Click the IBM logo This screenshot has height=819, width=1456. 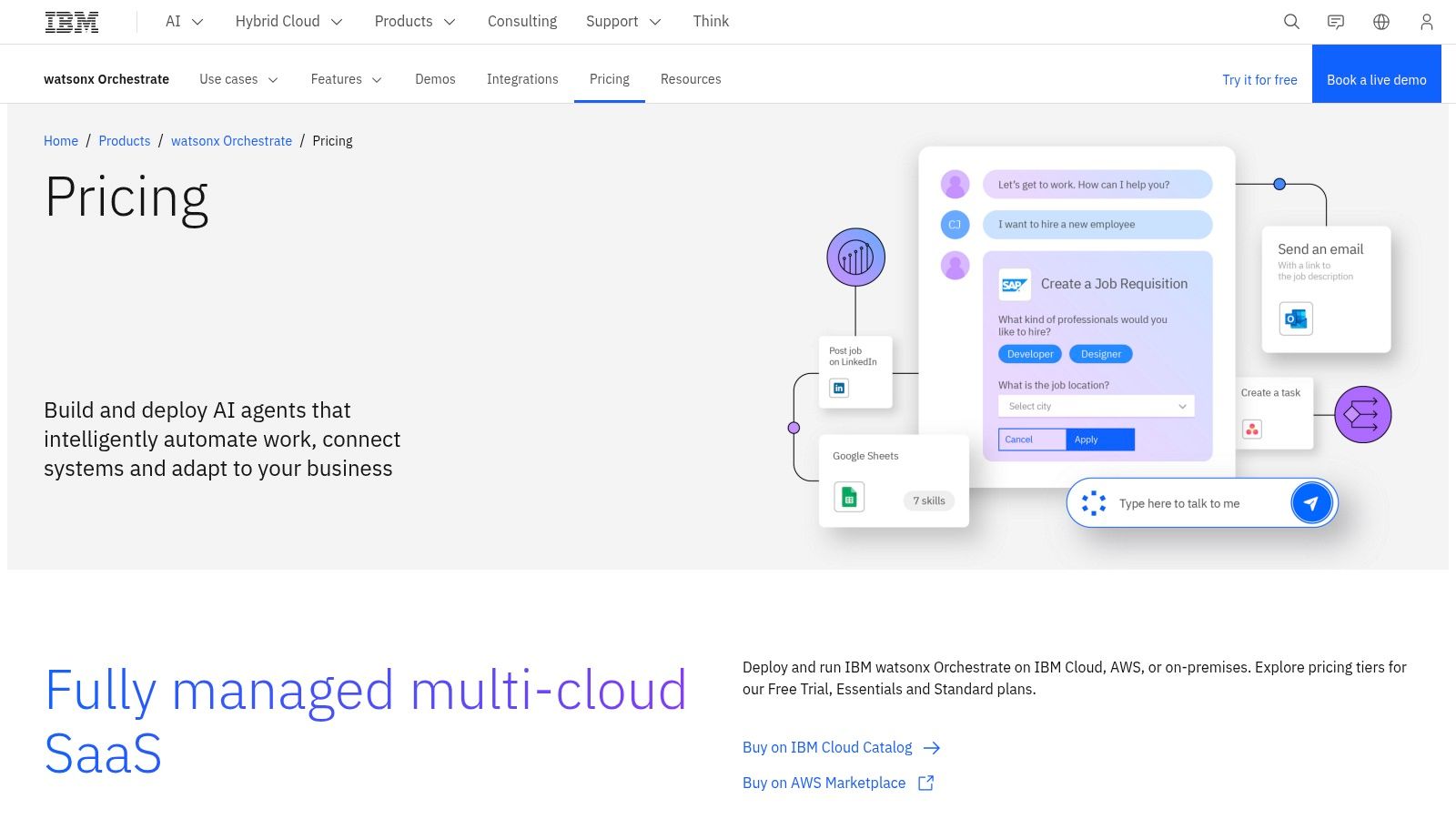point(72,22)
